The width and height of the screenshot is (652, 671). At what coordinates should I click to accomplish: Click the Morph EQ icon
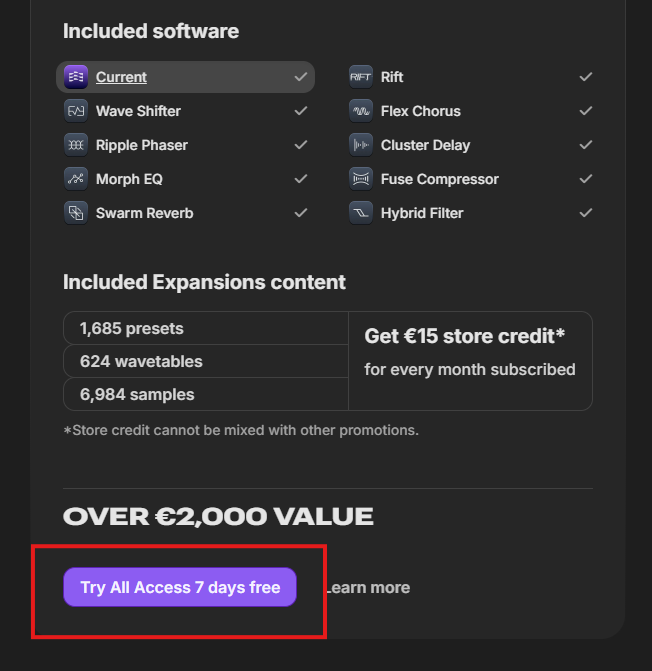(76, 179)
